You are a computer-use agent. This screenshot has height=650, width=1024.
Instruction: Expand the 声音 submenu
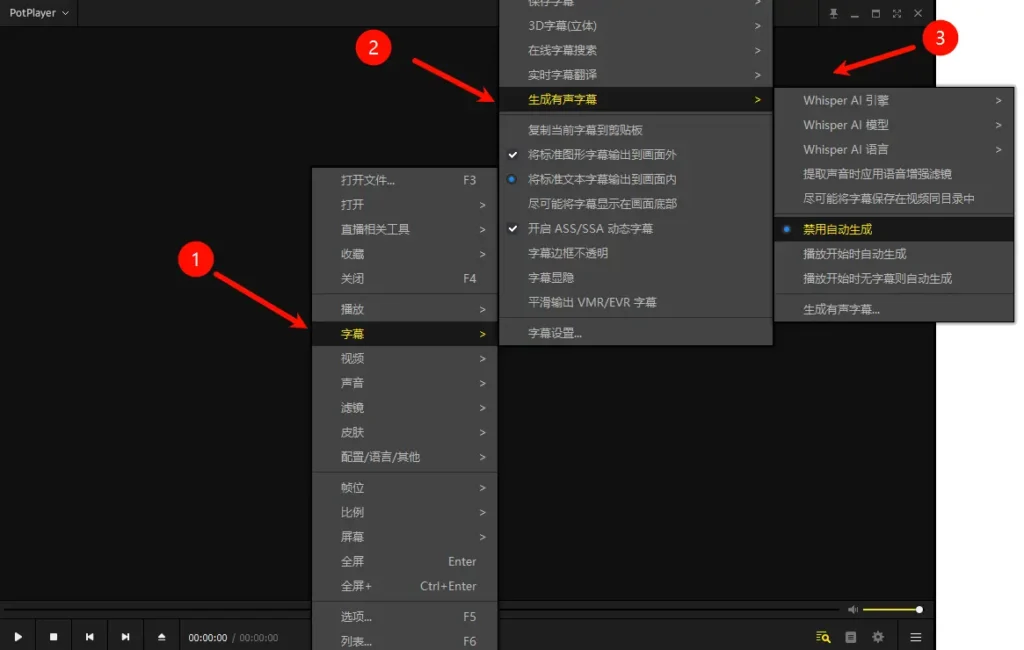click(x=405, y=383)
